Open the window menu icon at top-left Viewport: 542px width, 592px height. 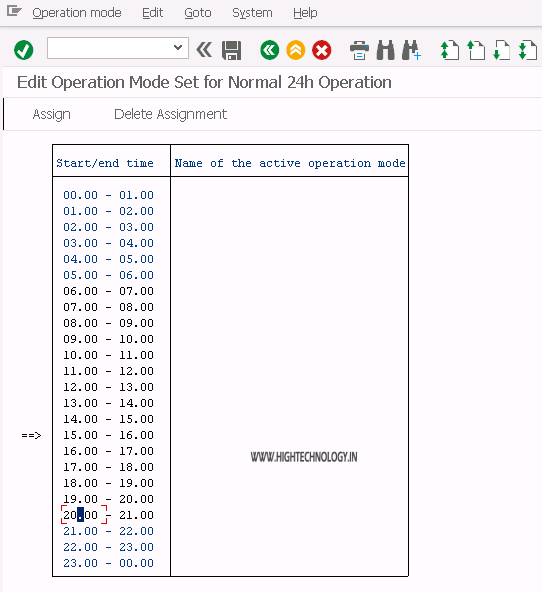(14, 11)
